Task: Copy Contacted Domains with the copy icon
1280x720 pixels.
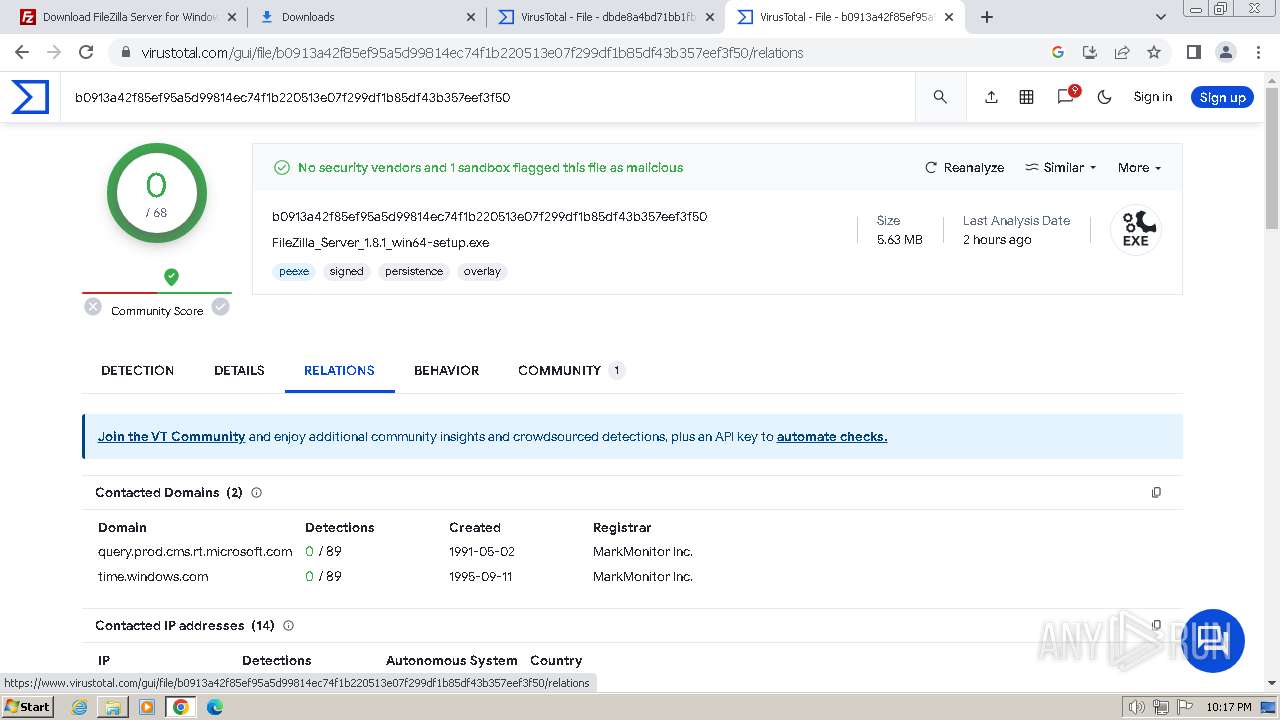Action: point(1156,492)
